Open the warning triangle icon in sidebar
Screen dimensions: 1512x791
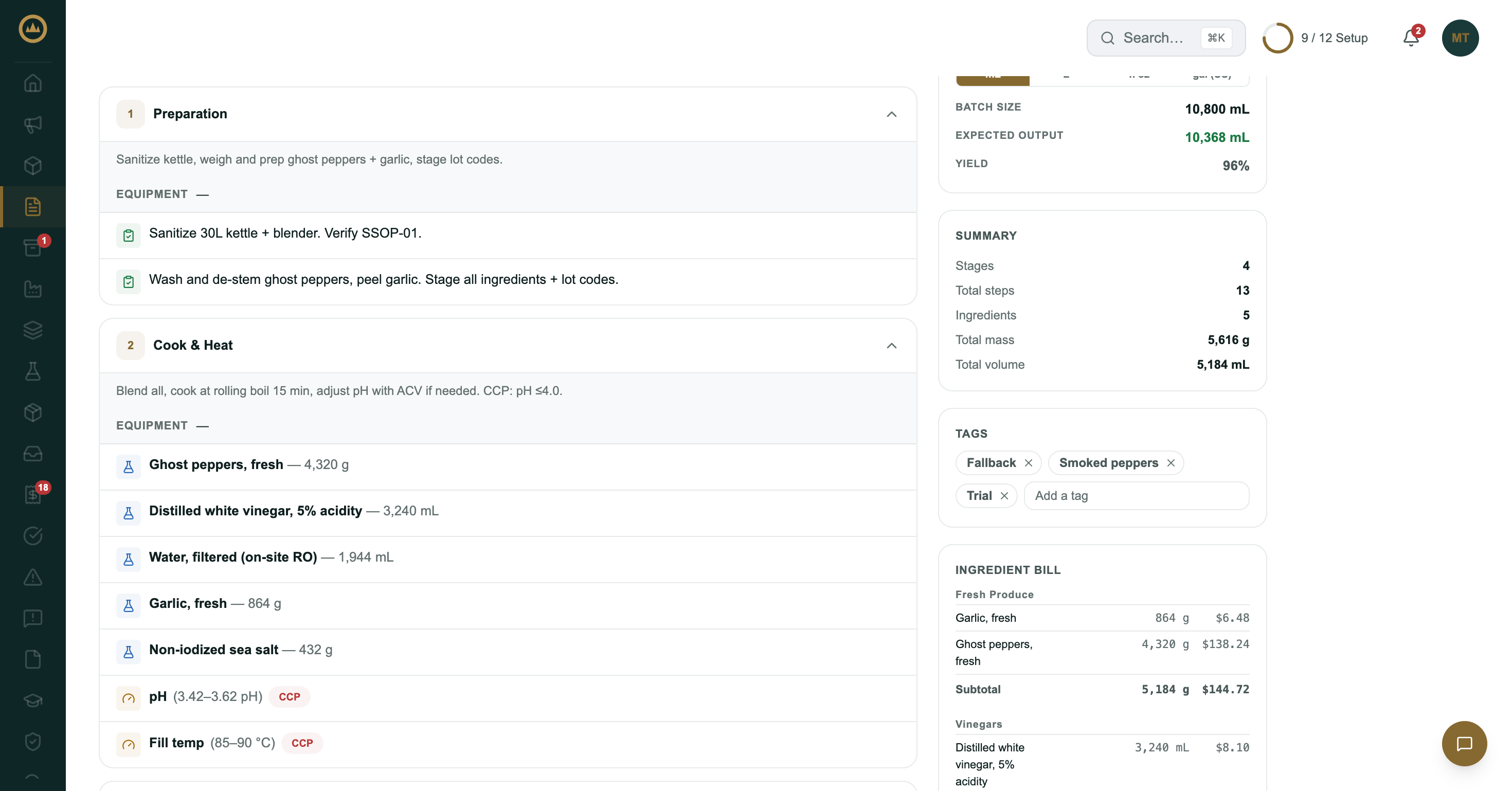[x=33, y=577]
